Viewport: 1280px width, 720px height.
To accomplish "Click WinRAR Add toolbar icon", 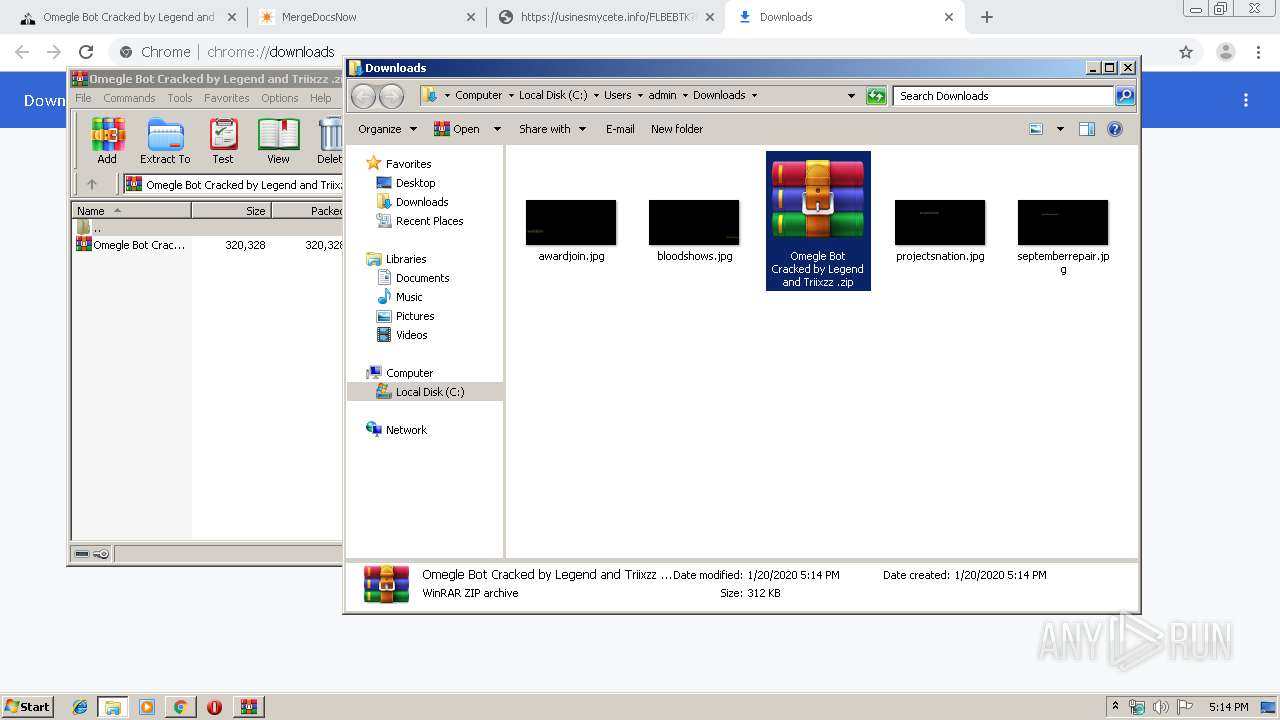I will point(107,141).
